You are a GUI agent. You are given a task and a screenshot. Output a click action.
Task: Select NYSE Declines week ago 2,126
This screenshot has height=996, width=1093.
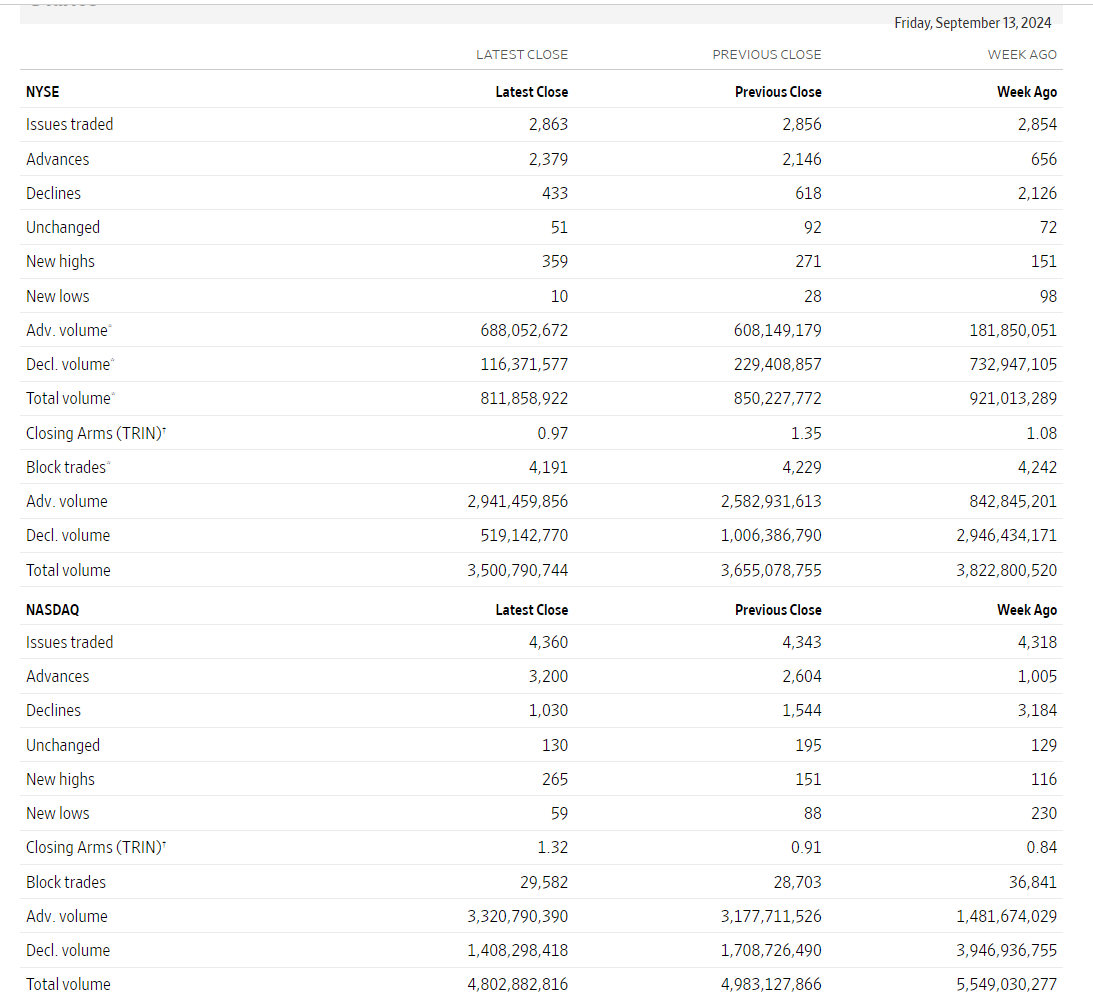(1037, 193)
